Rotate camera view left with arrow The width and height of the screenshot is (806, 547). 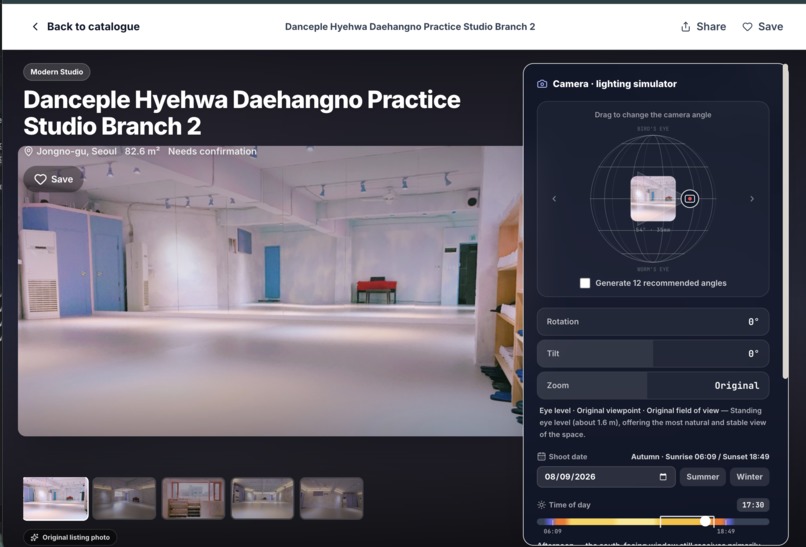pyautogui.click(x=554, y=198)
